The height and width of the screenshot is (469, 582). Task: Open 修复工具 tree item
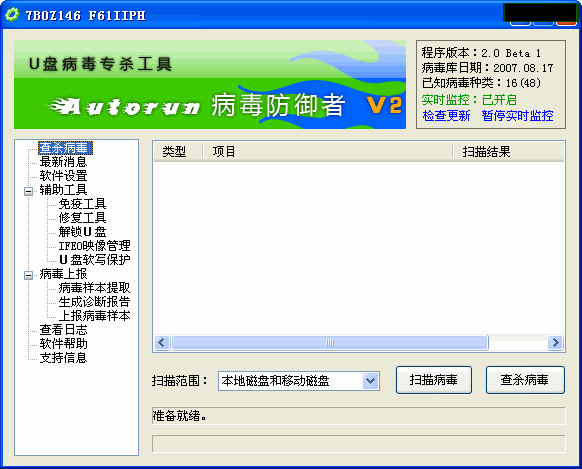point(82,218)
